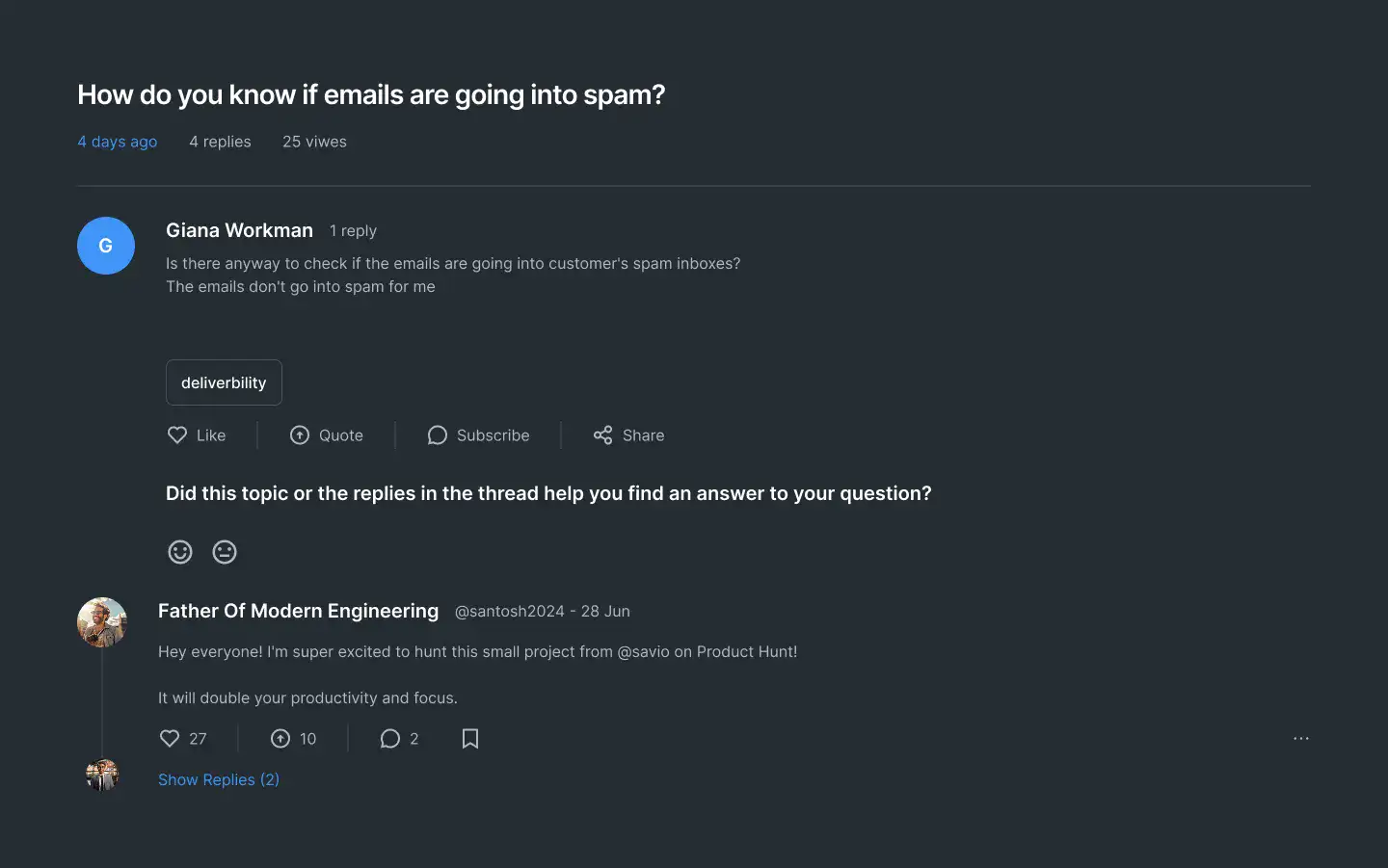Image resolution: width=1388 pixels, height=868 pixels.
Task: Click the deliverbility tag
Action: click(224, 382)
